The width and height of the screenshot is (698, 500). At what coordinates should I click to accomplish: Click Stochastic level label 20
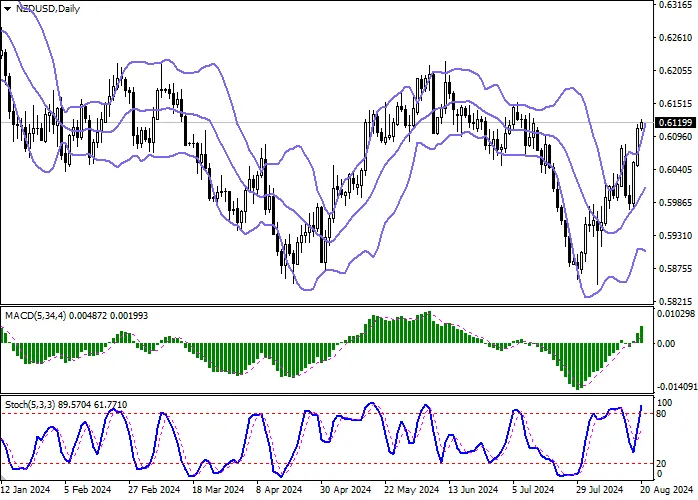click(x=661, y=464)
